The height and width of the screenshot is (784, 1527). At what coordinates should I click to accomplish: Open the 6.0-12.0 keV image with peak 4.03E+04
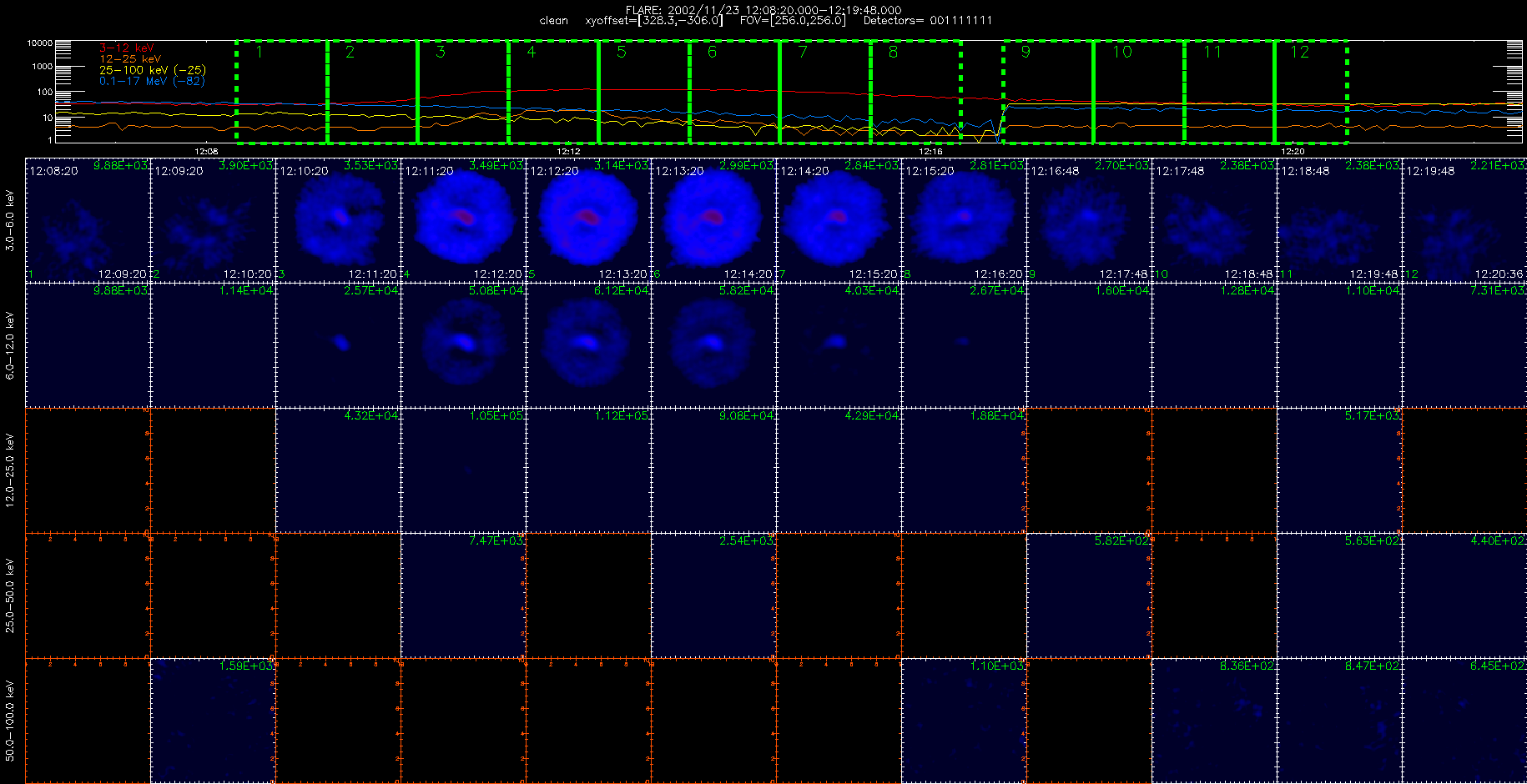coord(839,345)
